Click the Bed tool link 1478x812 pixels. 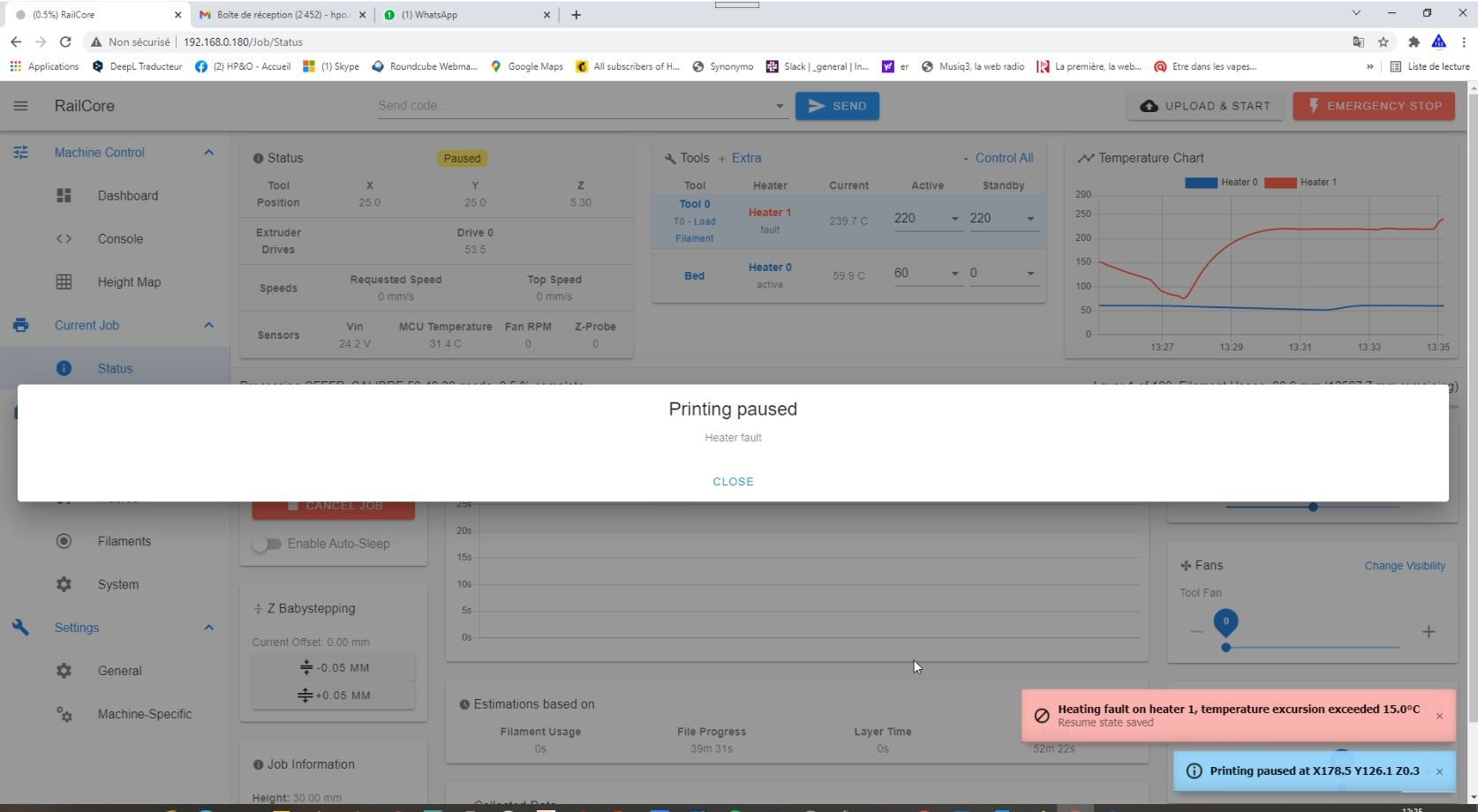695,276
